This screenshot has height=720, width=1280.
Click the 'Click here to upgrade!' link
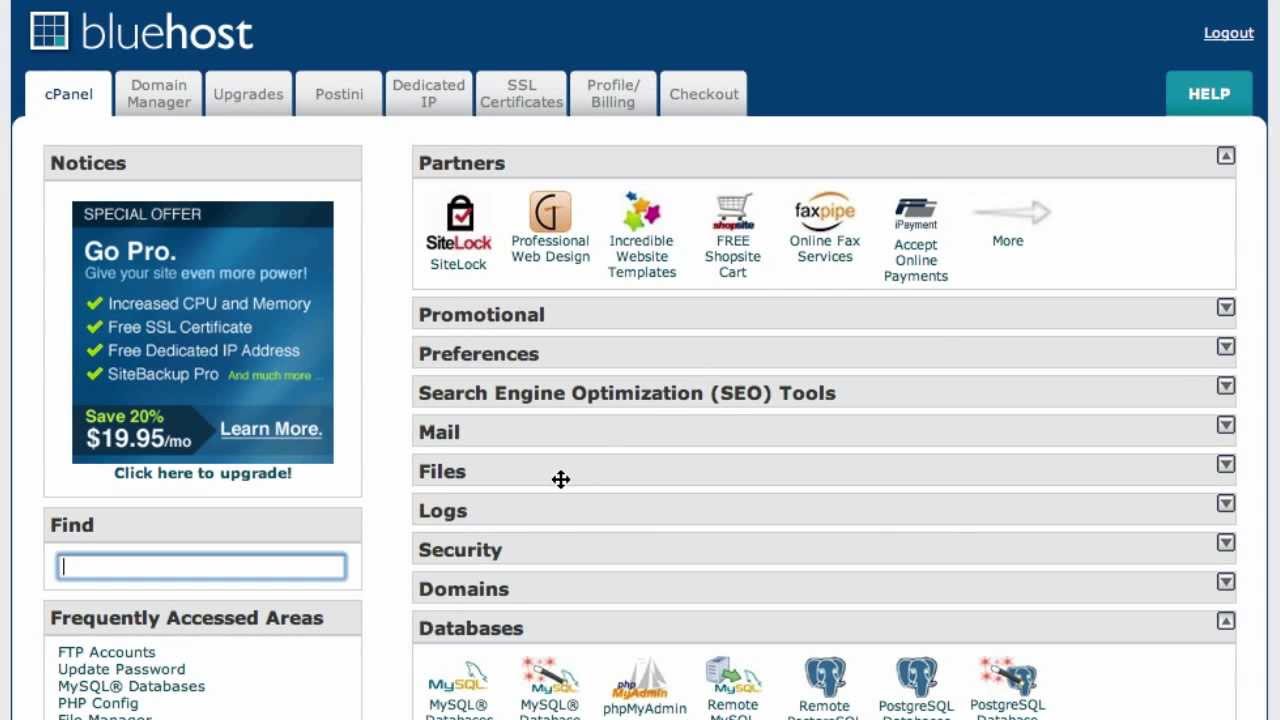pyautogui.click(x=203, y=473)
